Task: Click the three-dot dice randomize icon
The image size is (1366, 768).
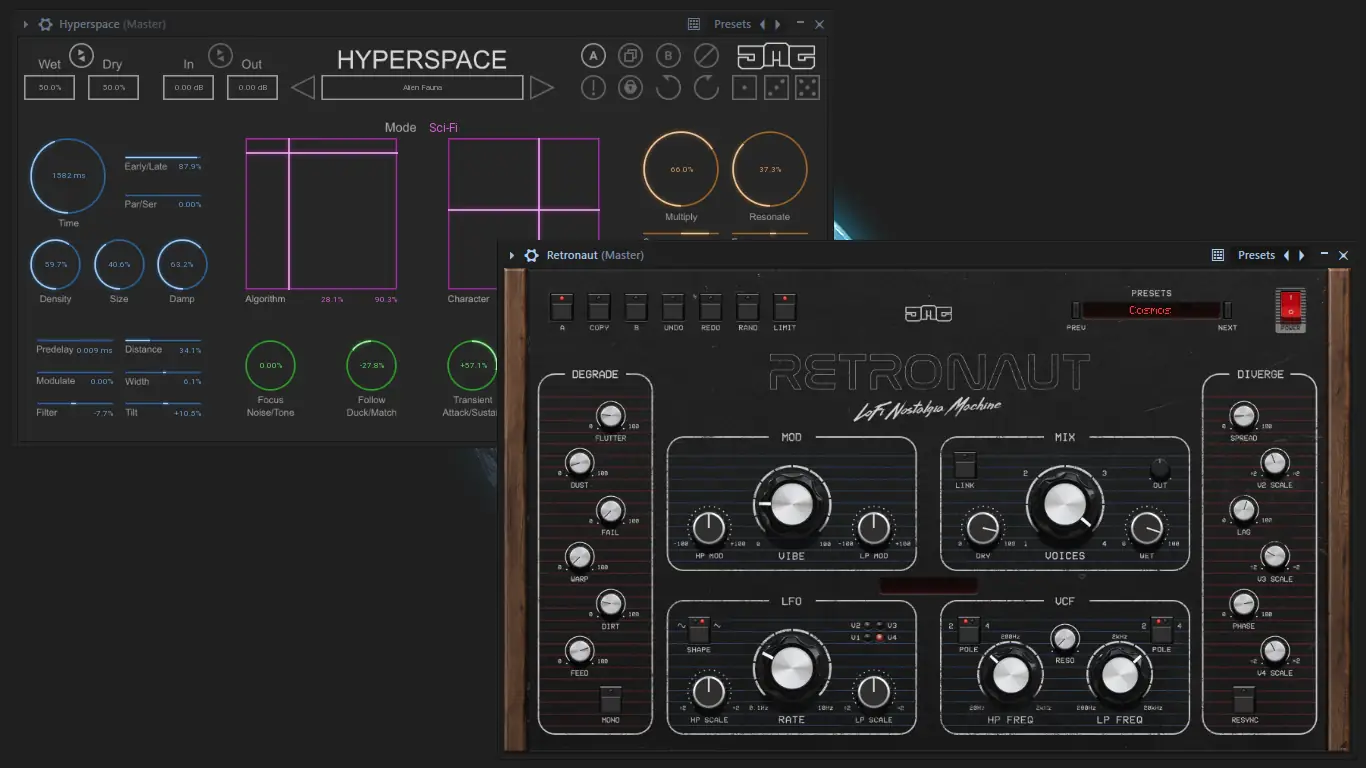Action: coord(776,88)
